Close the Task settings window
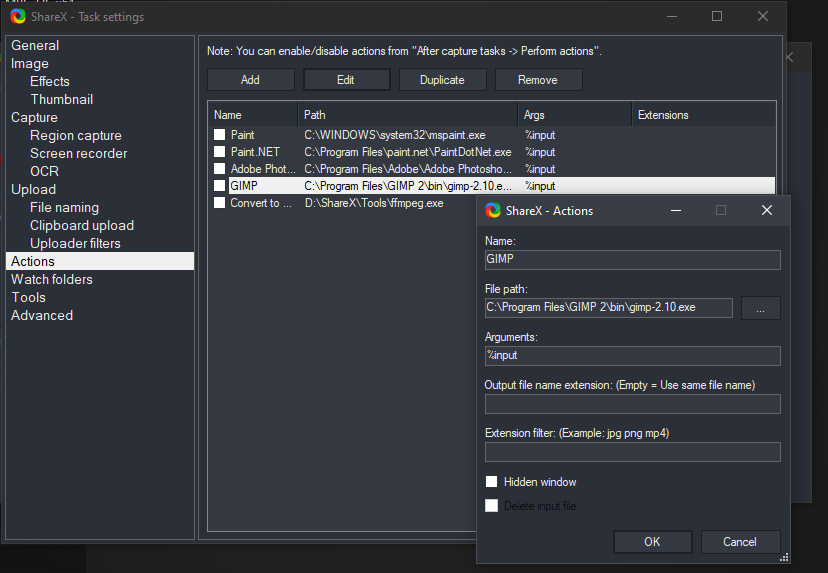The height and width of the screenshot is (573, 828). pos(763,16)
